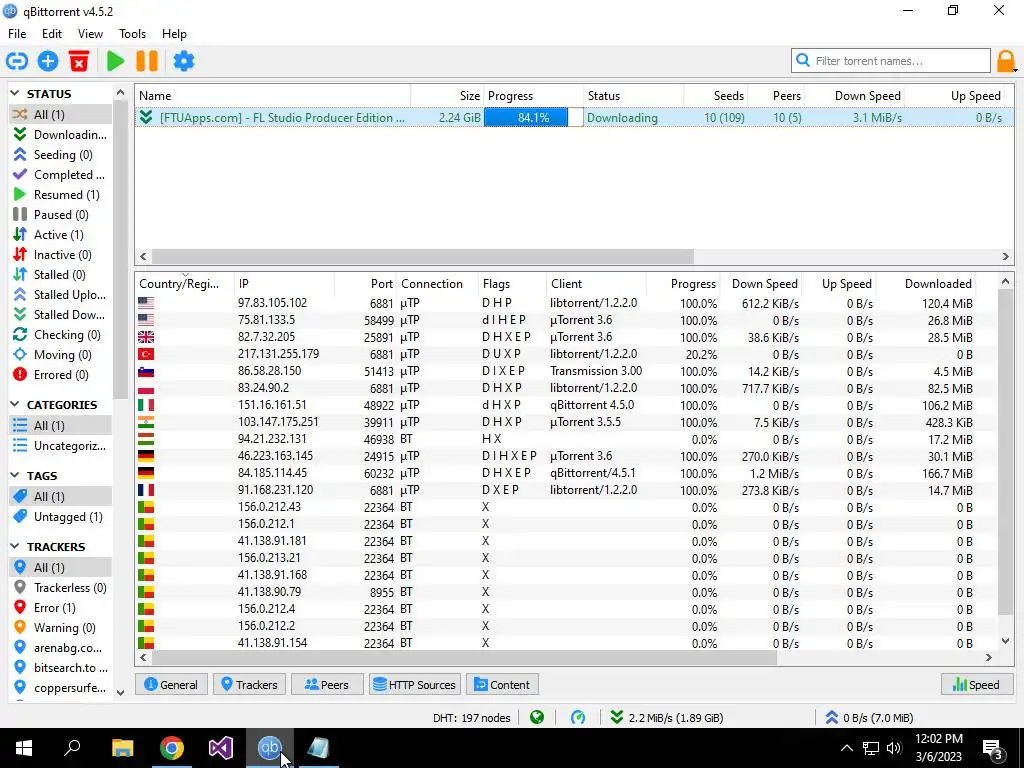
Task: Switch to the Peers tab
Action: (327, 684)
